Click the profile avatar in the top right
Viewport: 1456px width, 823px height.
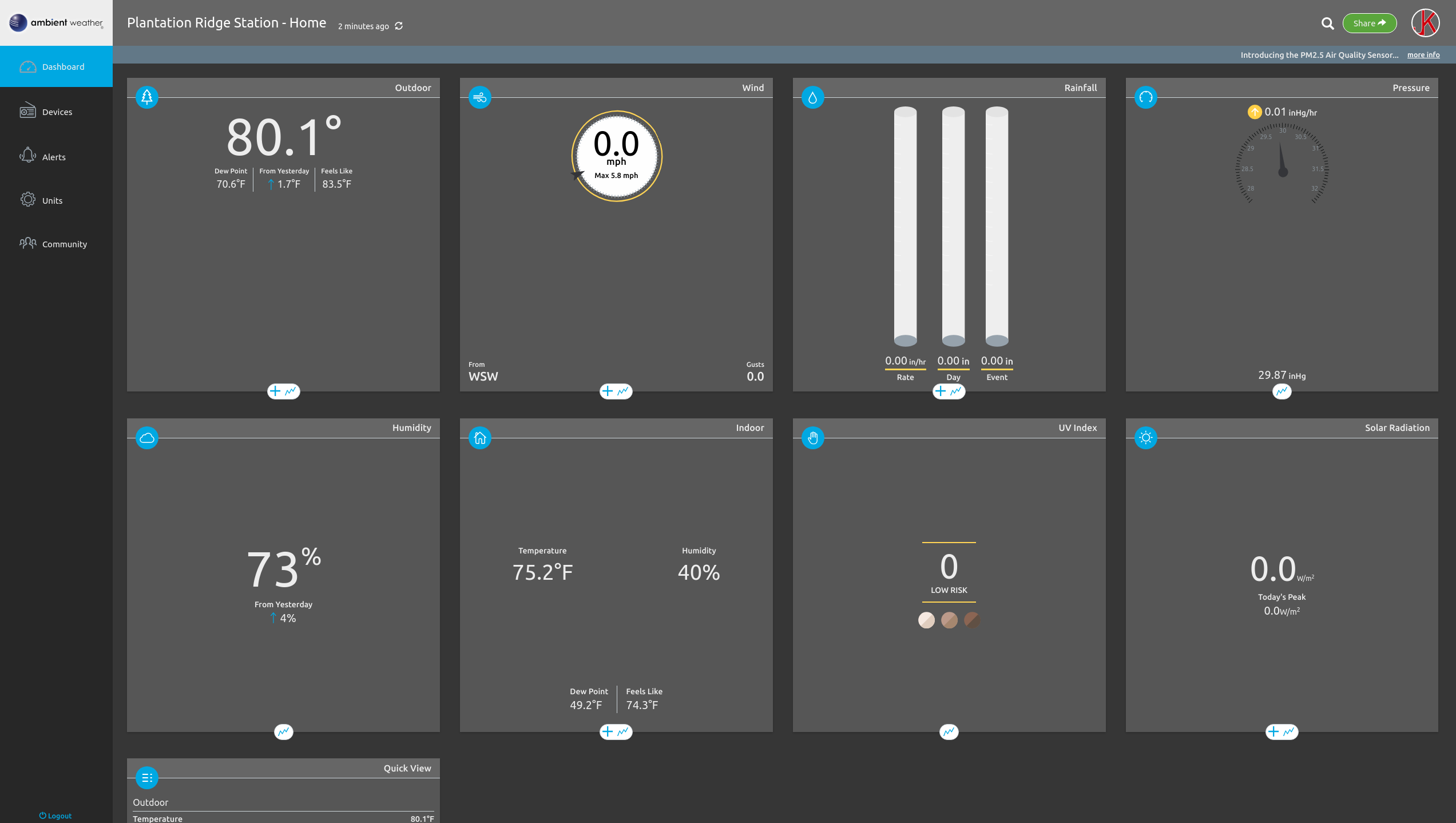click(x=1426, y=23)
